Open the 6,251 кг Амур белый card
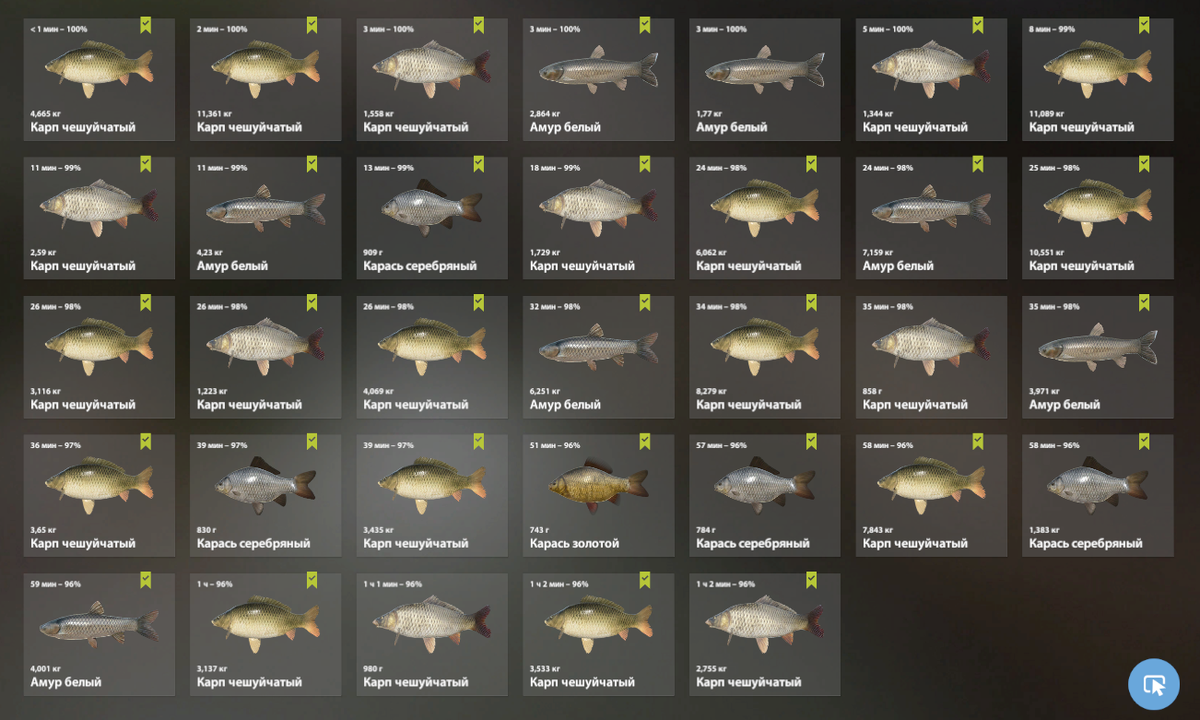Image resolution: width=1200 pixels, height=720 pixels. tap(599, 357)
